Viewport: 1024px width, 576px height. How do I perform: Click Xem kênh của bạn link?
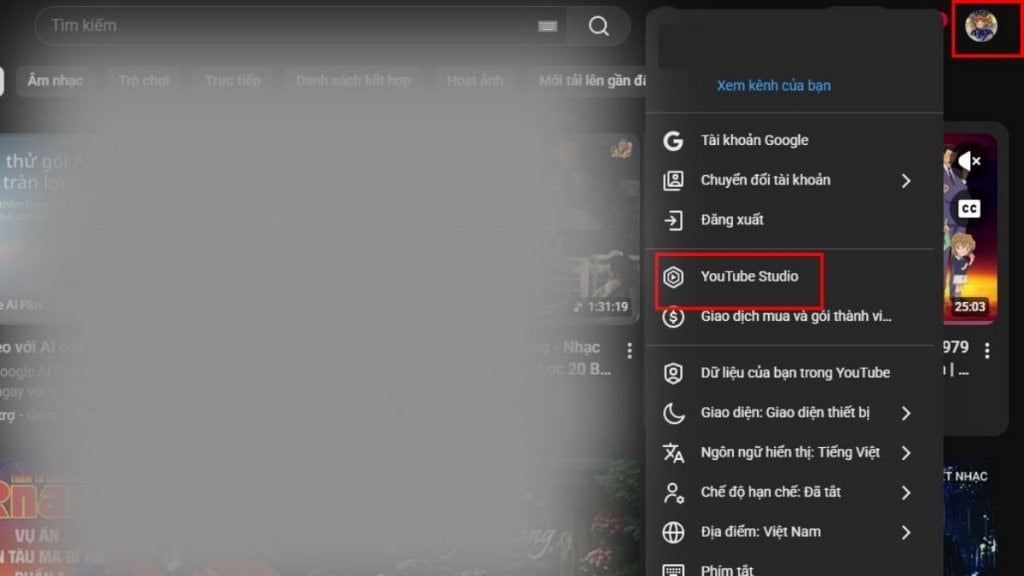click(x=773, y=86)
